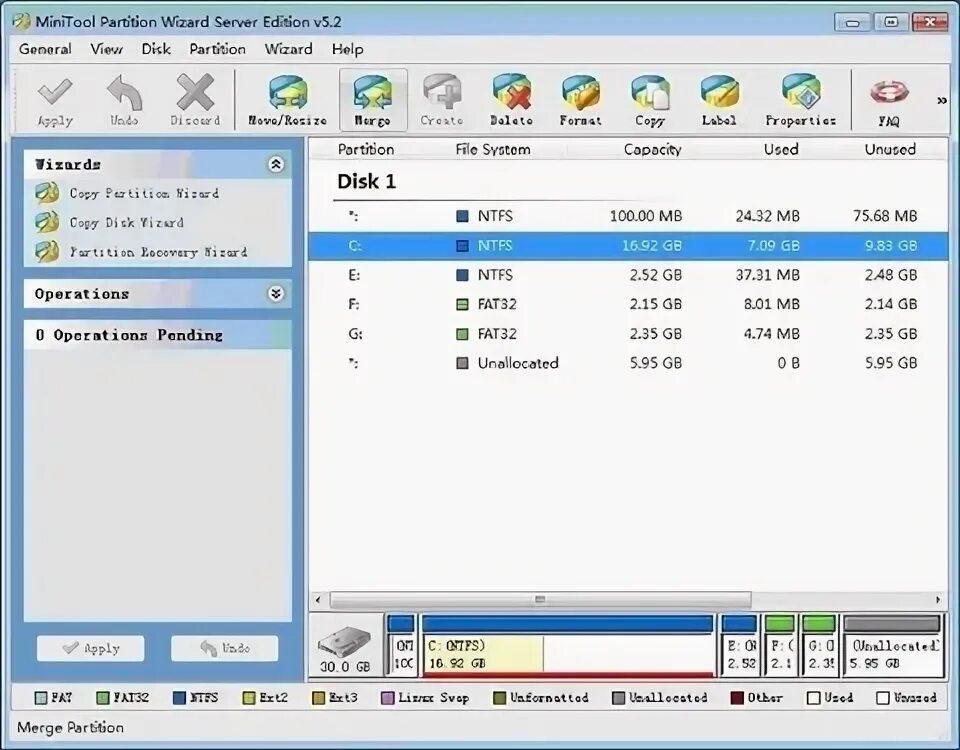Open the View menu

[x=107, y=49]
